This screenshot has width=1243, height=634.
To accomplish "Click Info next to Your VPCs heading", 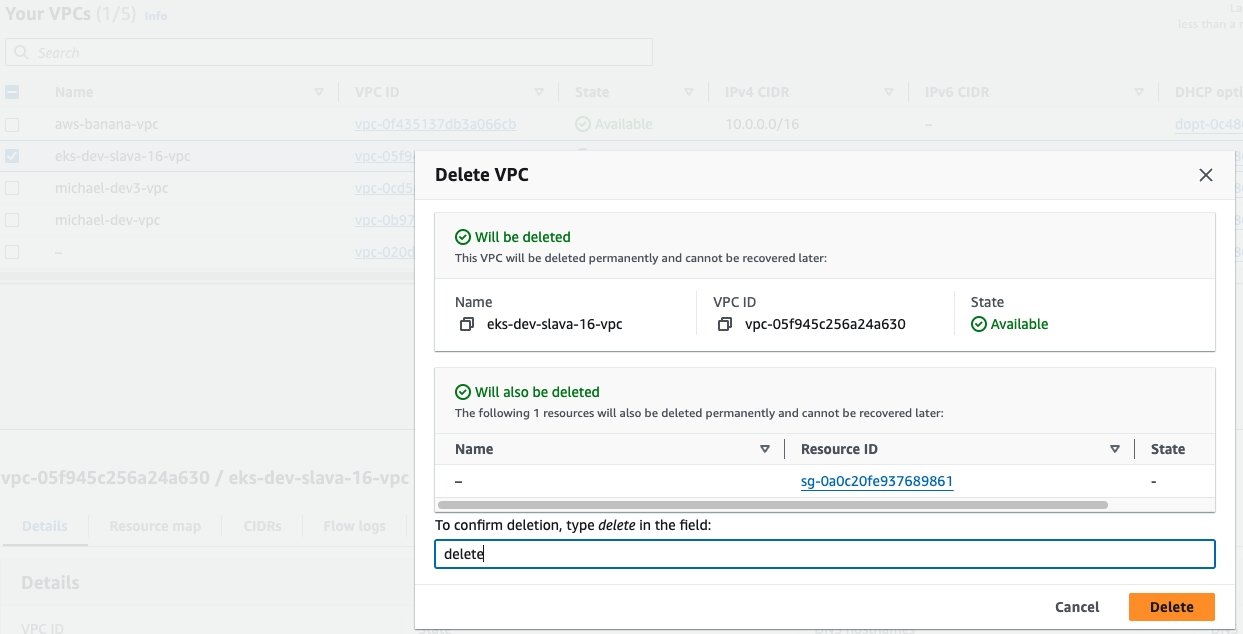I will tap(156, 16).
